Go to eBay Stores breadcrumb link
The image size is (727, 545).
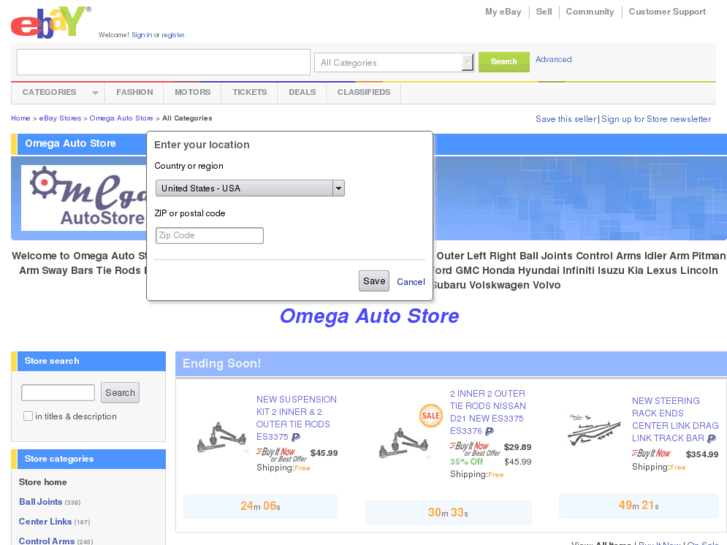coord(60,118)
